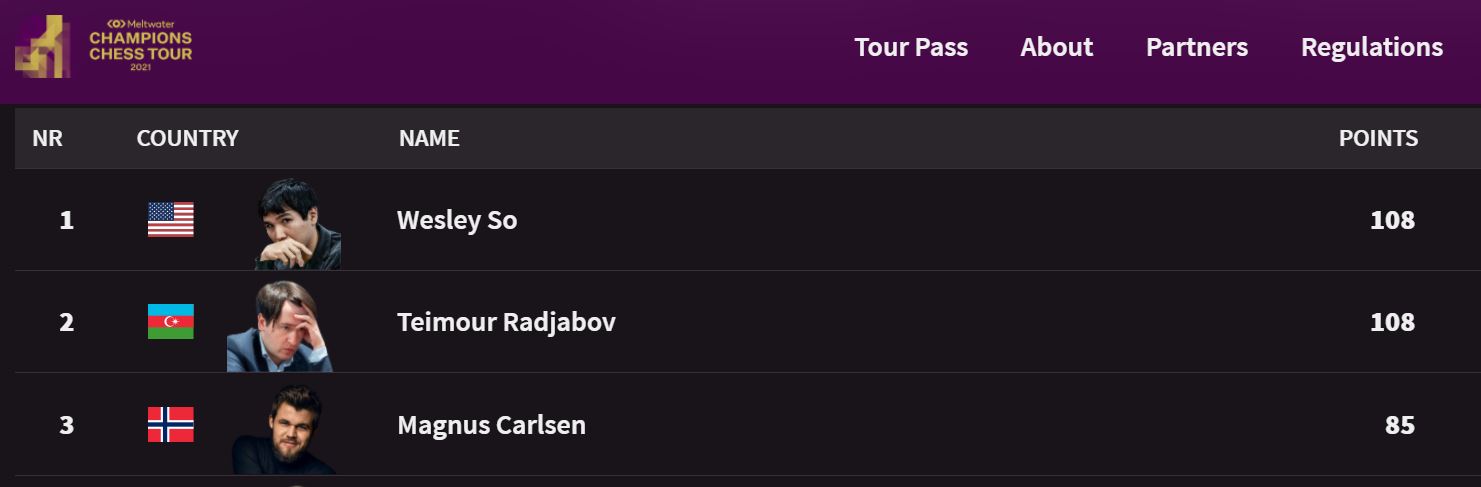Image resolution: width=1481 pixels, height=487 pixels.
Task: Click rank number 2 in standings
Action: (66, 322)
